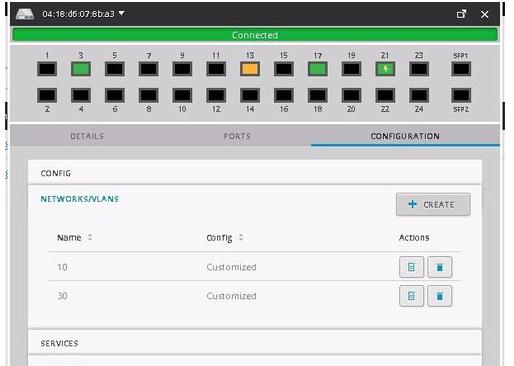This screenshot has height=366, width=514.
Task: Select switch port 8
Action: pyautogui.click(x=149, y=95)
